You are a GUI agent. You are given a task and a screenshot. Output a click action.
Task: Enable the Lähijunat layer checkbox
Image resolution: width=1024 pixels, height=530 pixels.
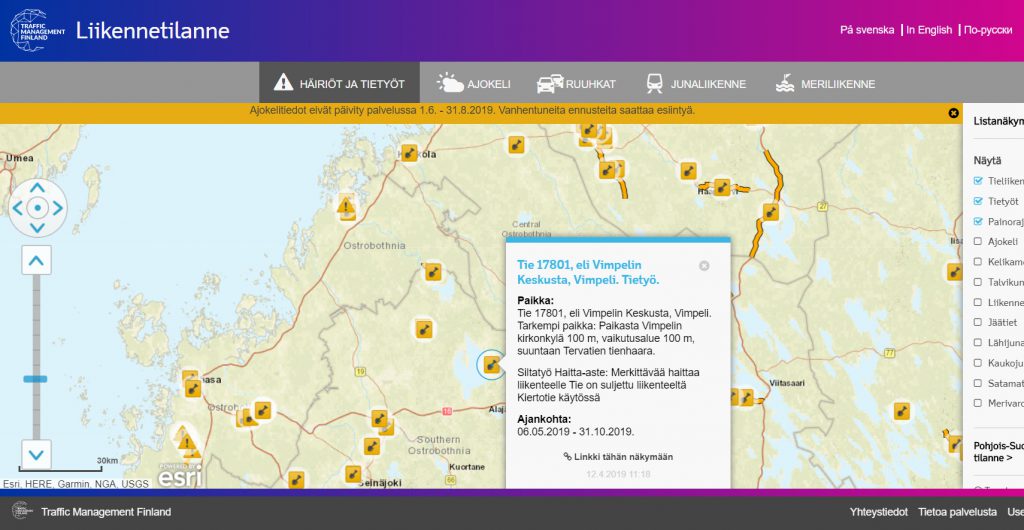click(978, 343)
